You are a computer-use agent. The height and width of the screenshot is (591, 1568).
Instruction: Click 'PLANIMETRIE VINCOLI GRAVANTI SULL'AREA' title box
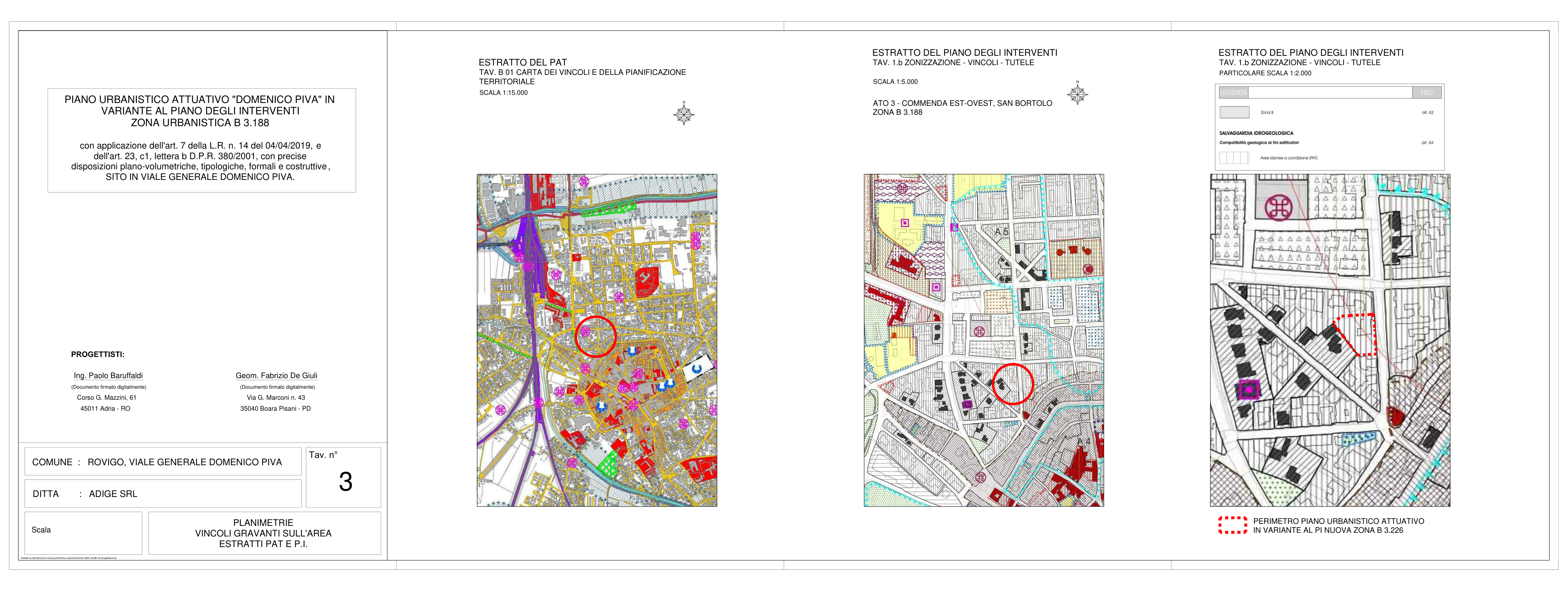tap(264, 533)
